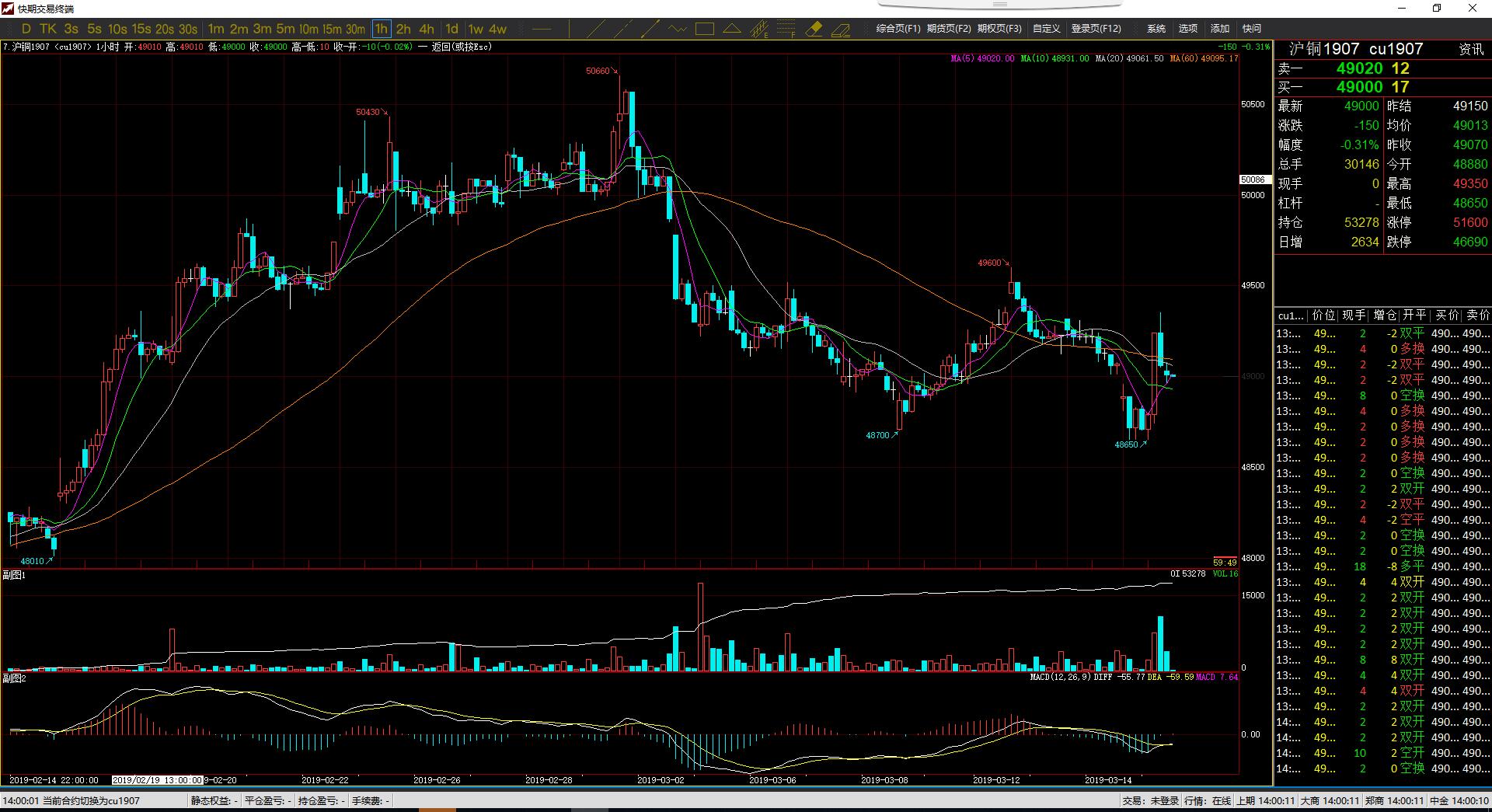
Task: Click the 副图1 volume sub-chart label
Action: 14,575
